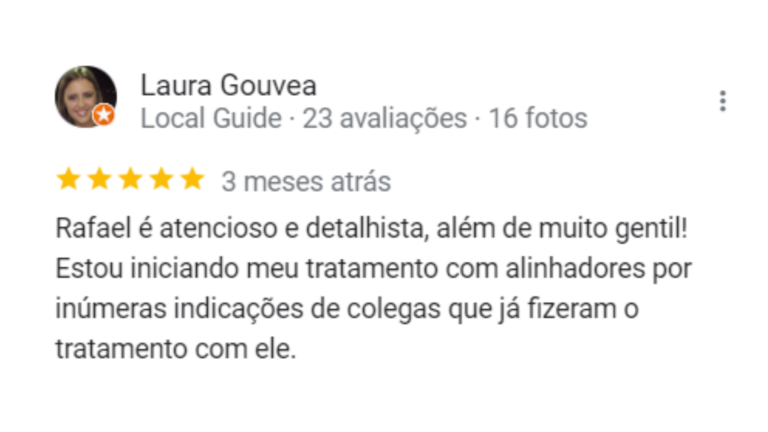Click the orange Local Guide star badge
Viewport: 768px width, 432px height.
coord(104,115)
